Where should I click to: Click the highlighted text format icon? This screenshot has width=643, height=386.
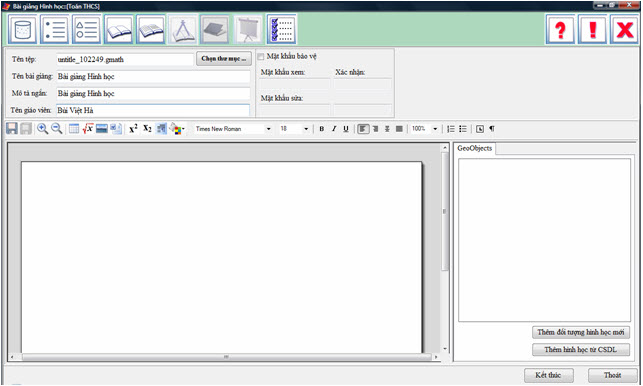pyautogui.click(x=162, y=129)
